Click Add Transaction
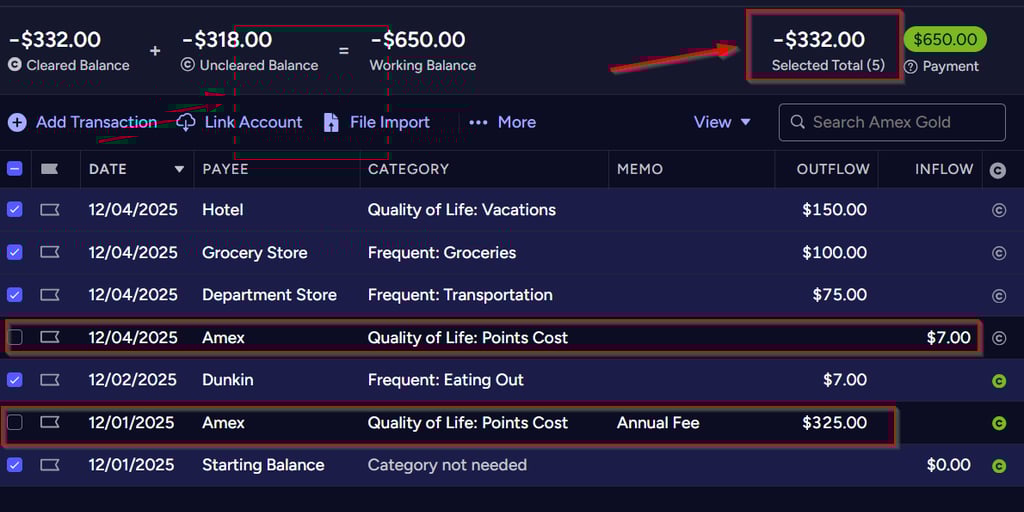This screenshot has height=512, width=1024. [83, 122]
